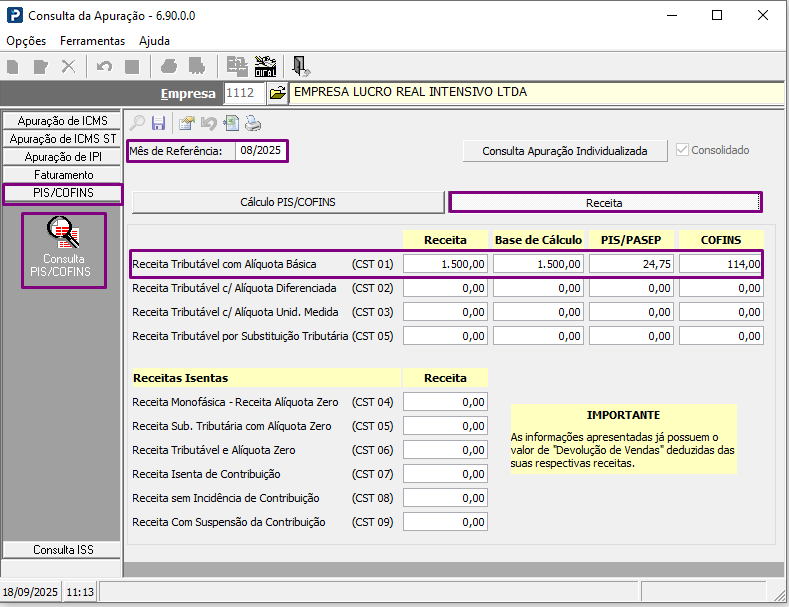Expand the Consulta ISS section
789x607 pixels.
tap(62, 549)
